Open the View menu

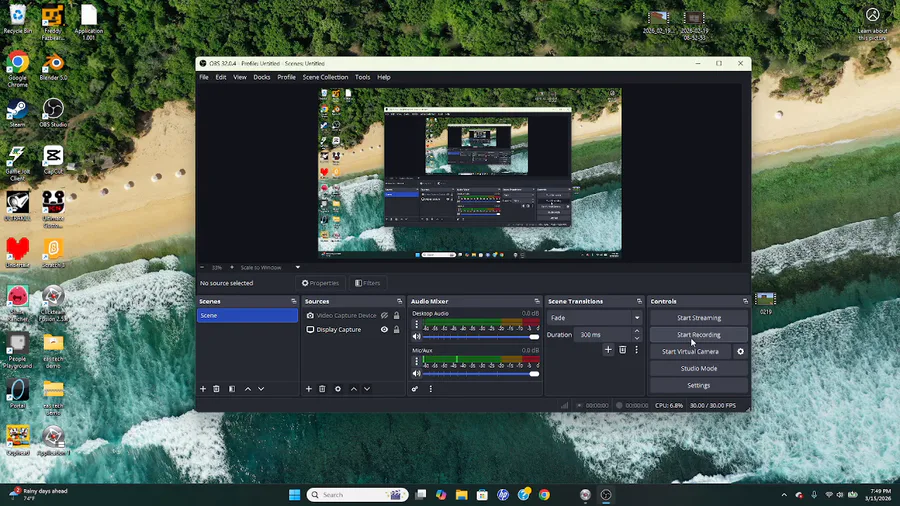240,77
